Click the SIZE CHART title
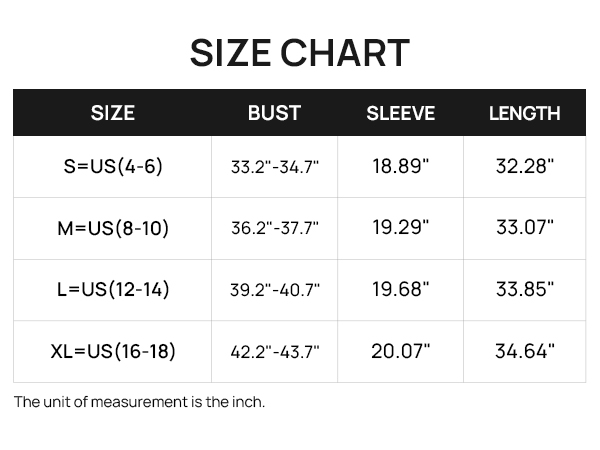The width and height of the screenshot is (600, 450). [x=300, y=53]
